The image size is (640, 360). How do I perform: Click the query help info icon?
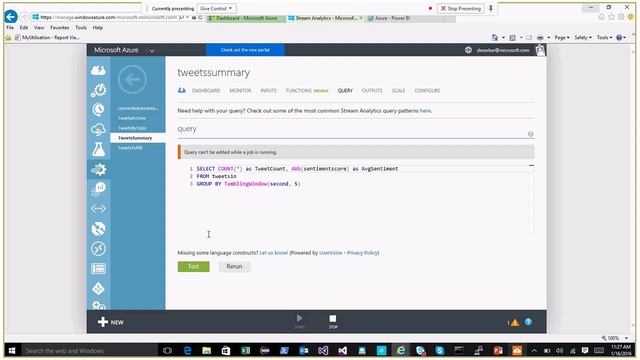point(530,134)
